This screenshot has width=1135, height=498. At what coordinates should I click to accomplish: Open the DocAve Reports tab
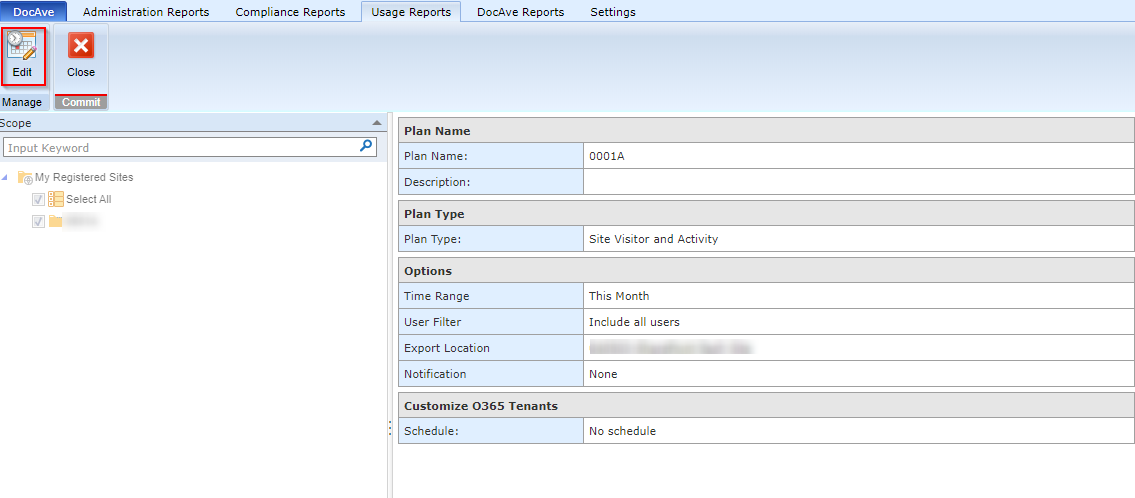click(520, 12)
